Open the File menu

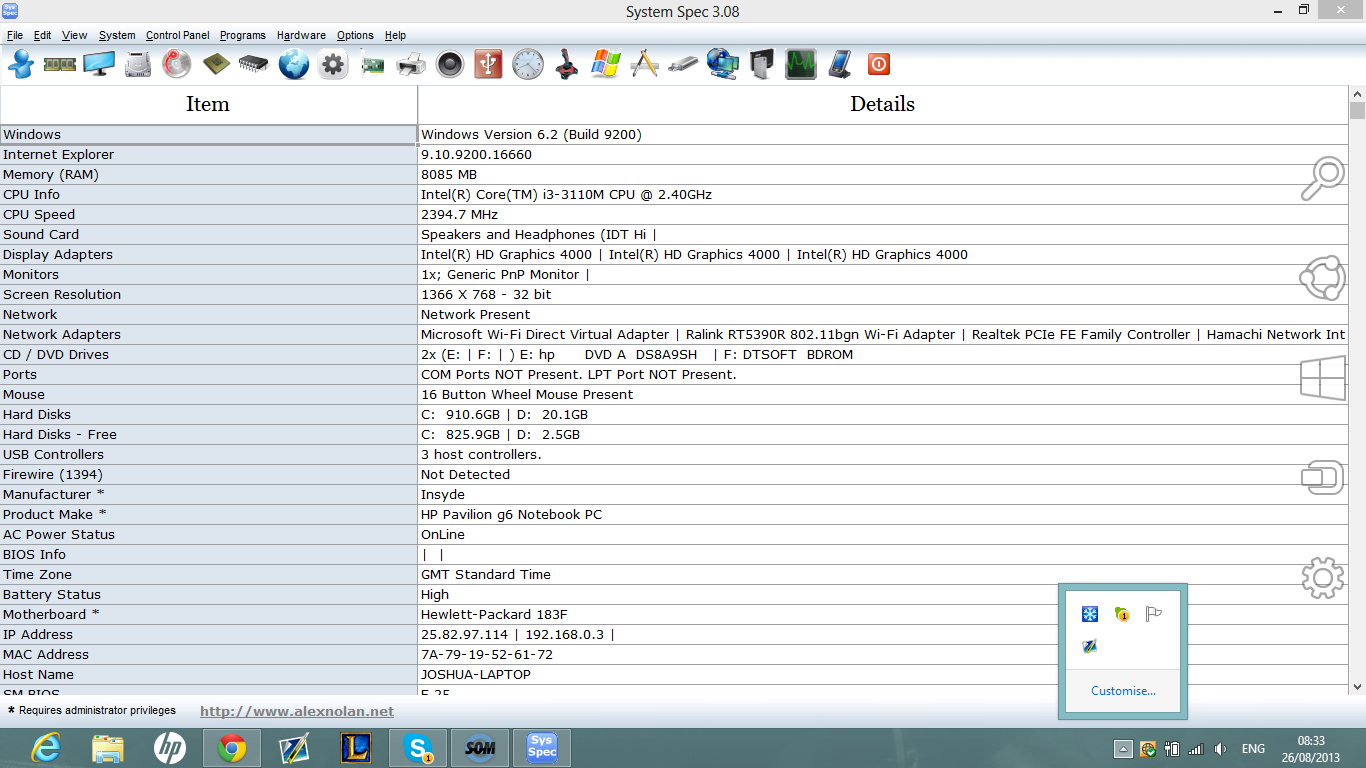pyautogui.click(x=15, y=35)
